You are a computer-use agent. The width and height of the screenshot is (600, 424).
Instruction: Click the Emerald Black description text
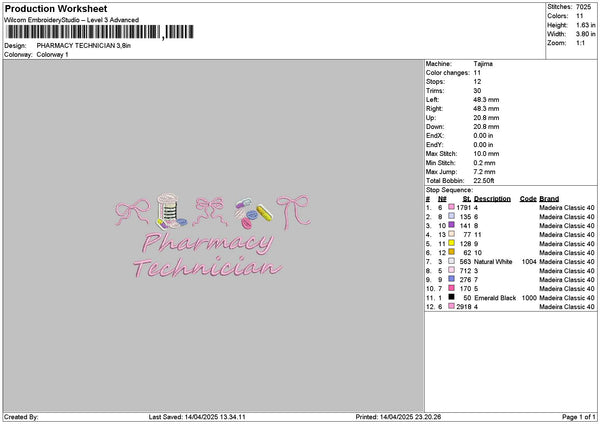(495, 297)
